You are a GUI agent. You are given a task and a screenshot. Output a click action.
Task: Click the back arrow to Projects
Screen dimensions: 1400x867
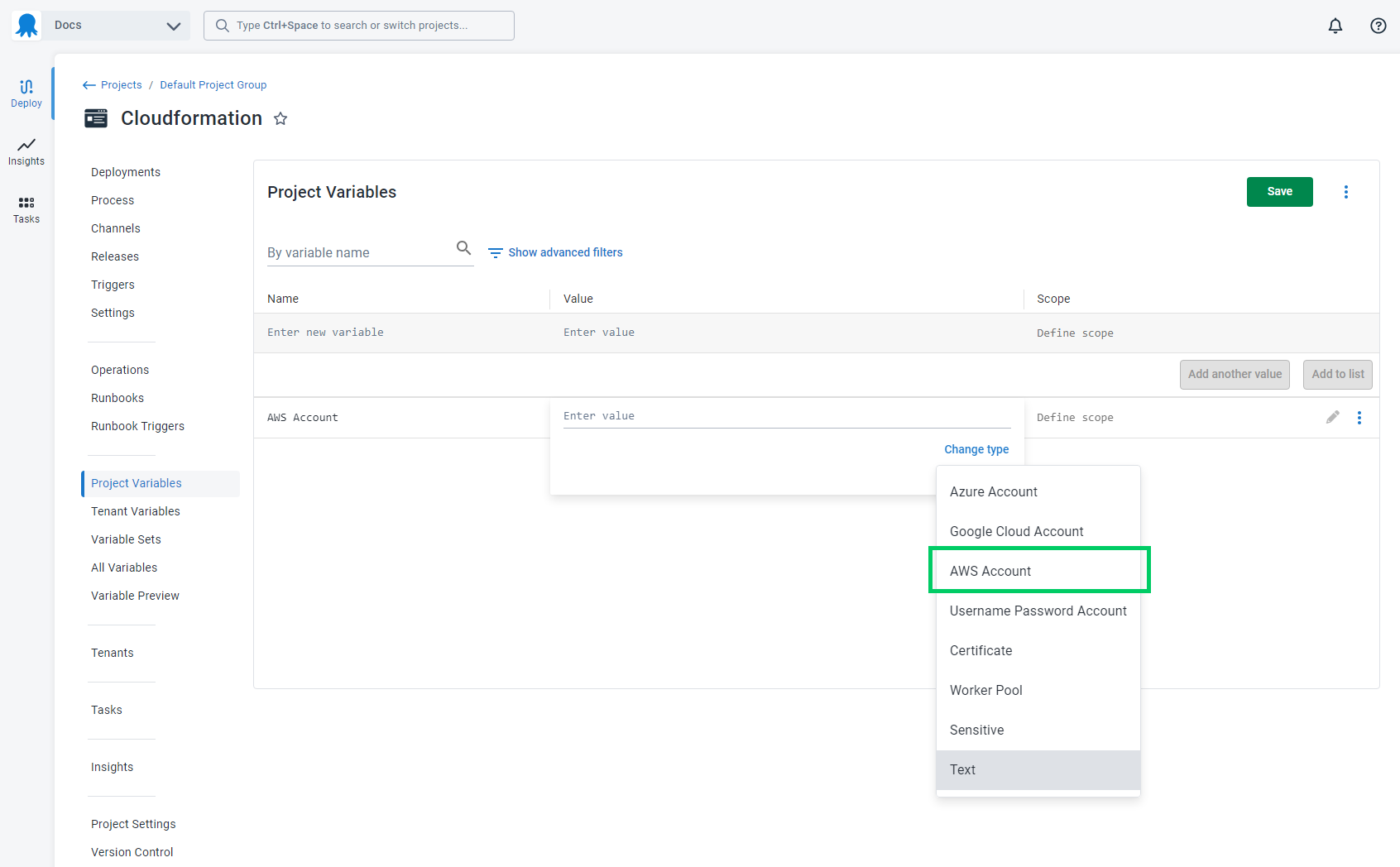tap(89, 85)
